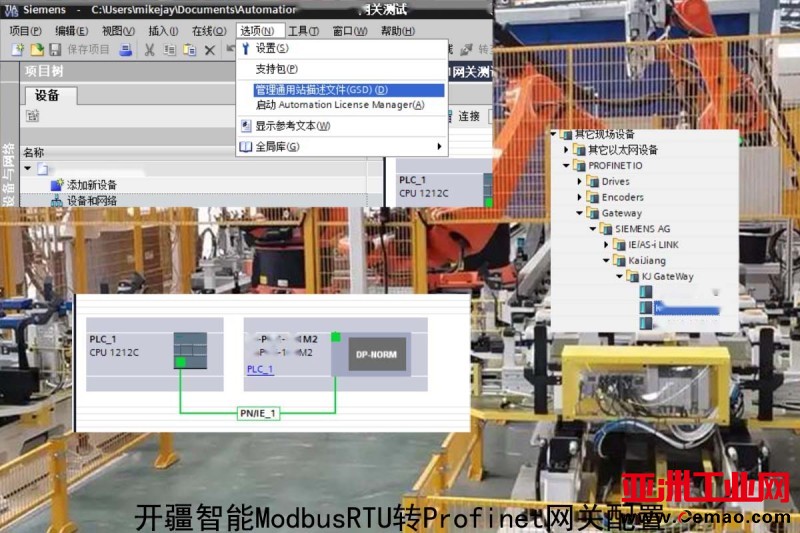Screen dimensions: 800x533
Task: Switch to the 设备 tab
Action: tap(52, 95)
